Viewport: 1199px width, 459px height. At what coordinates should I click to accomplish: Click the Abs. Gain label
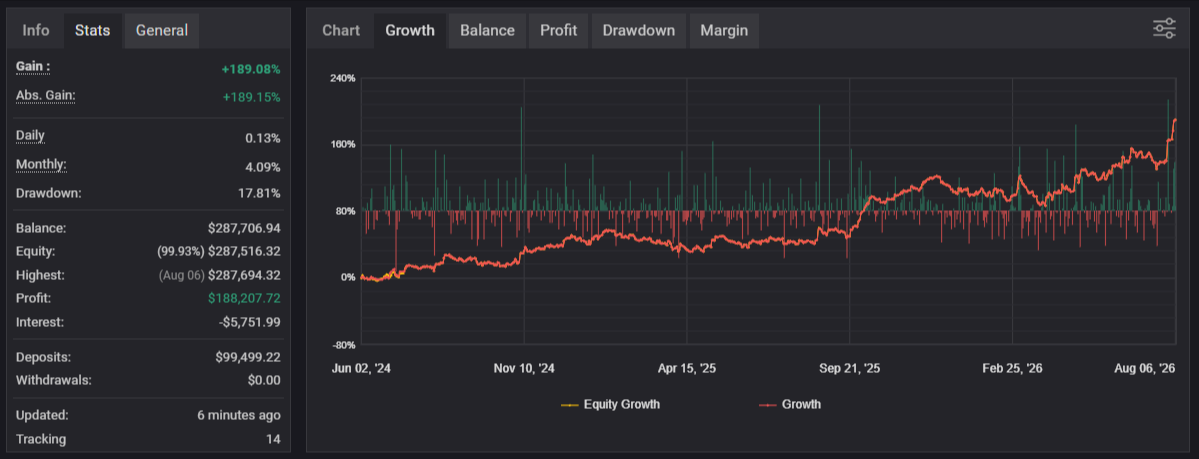tap(46, 96)
